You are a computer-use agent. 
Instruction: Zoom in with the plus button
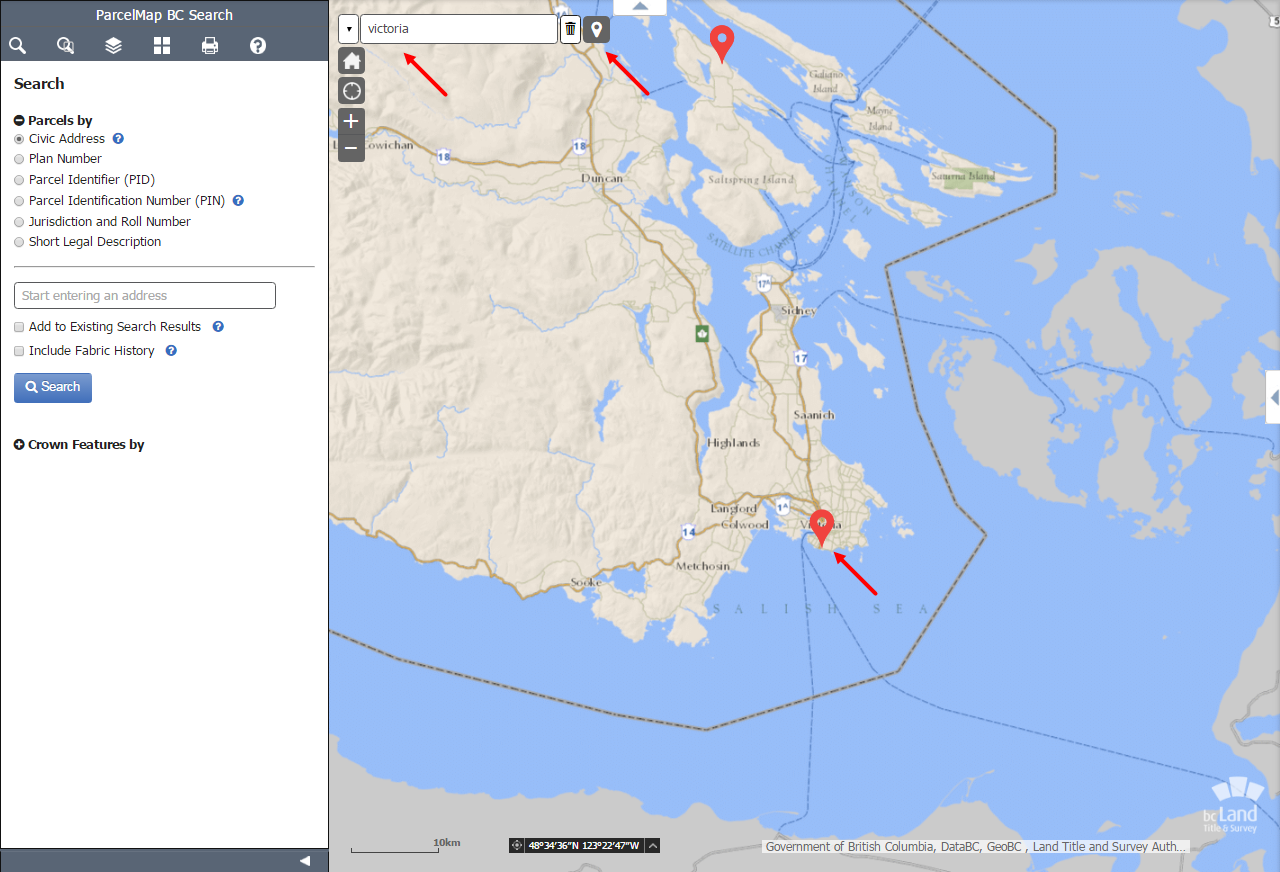point(351,122)
